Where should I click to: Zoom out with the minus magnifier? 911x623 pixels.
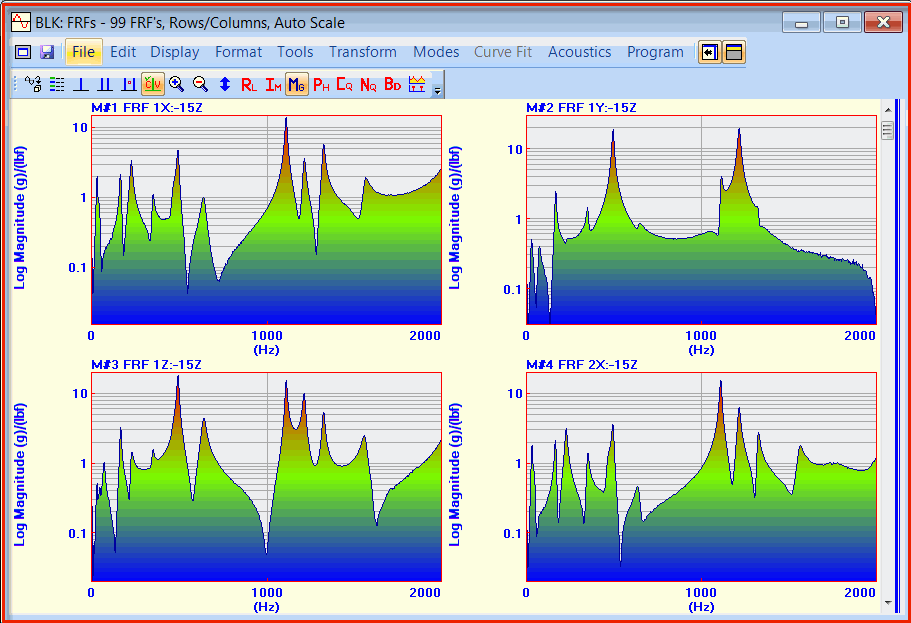click(200, 84)
